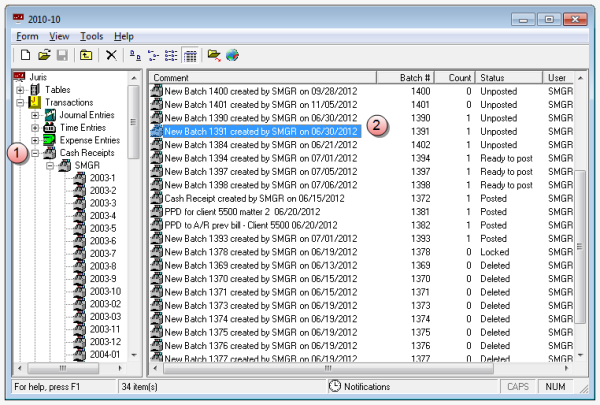Open the Tools menu
The image size is (600, 405).
91,36
